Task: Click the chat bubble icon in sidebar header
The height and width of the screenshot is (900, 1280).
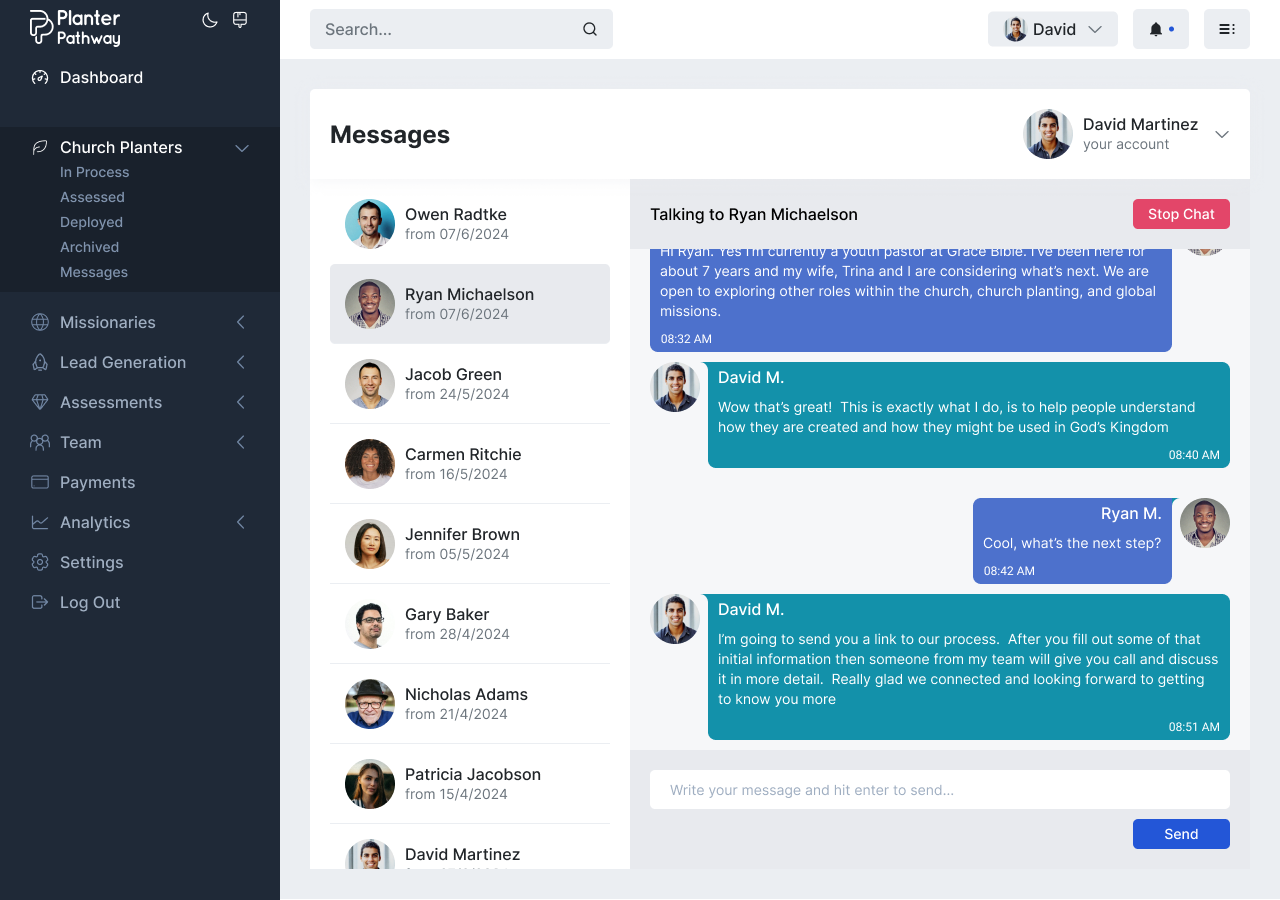Action: pyautogui.click(x=240, y=20)
